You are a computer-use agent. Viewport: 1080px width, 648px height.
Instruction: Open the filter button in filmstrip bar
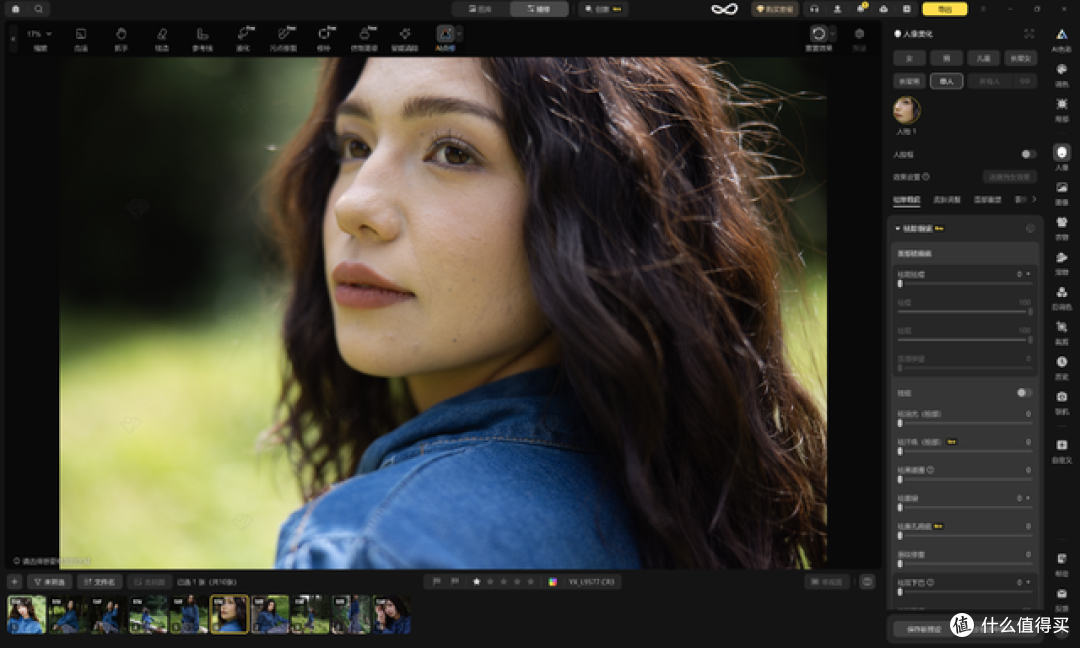pyautogui.click(x=49, y=582)
